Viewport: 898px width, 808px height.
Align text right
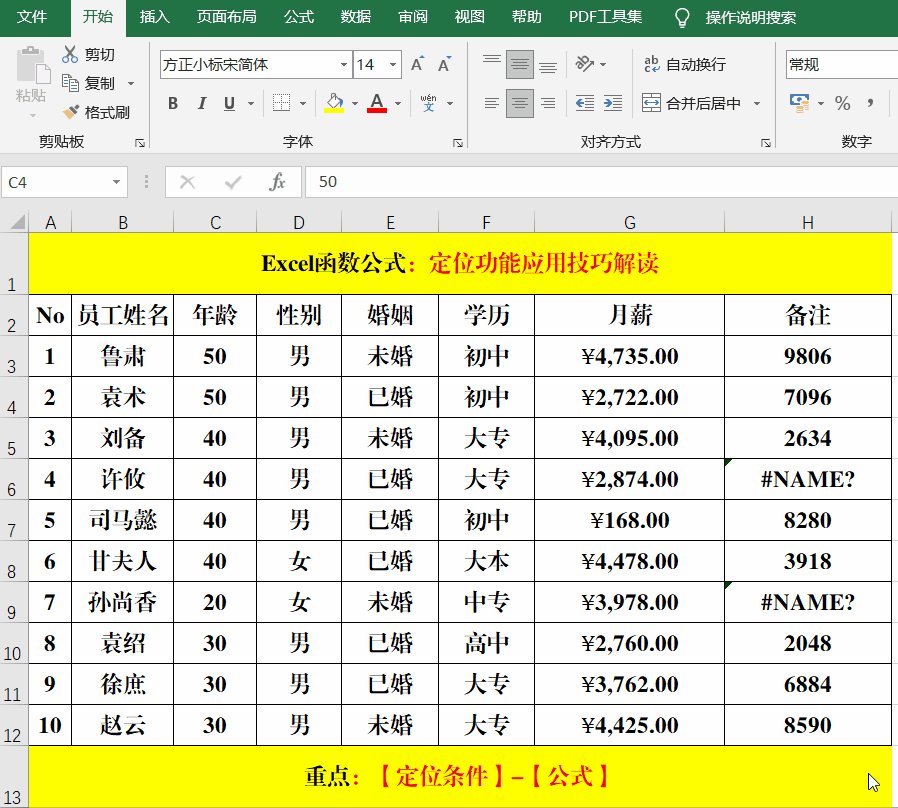[x=548, y=103]
